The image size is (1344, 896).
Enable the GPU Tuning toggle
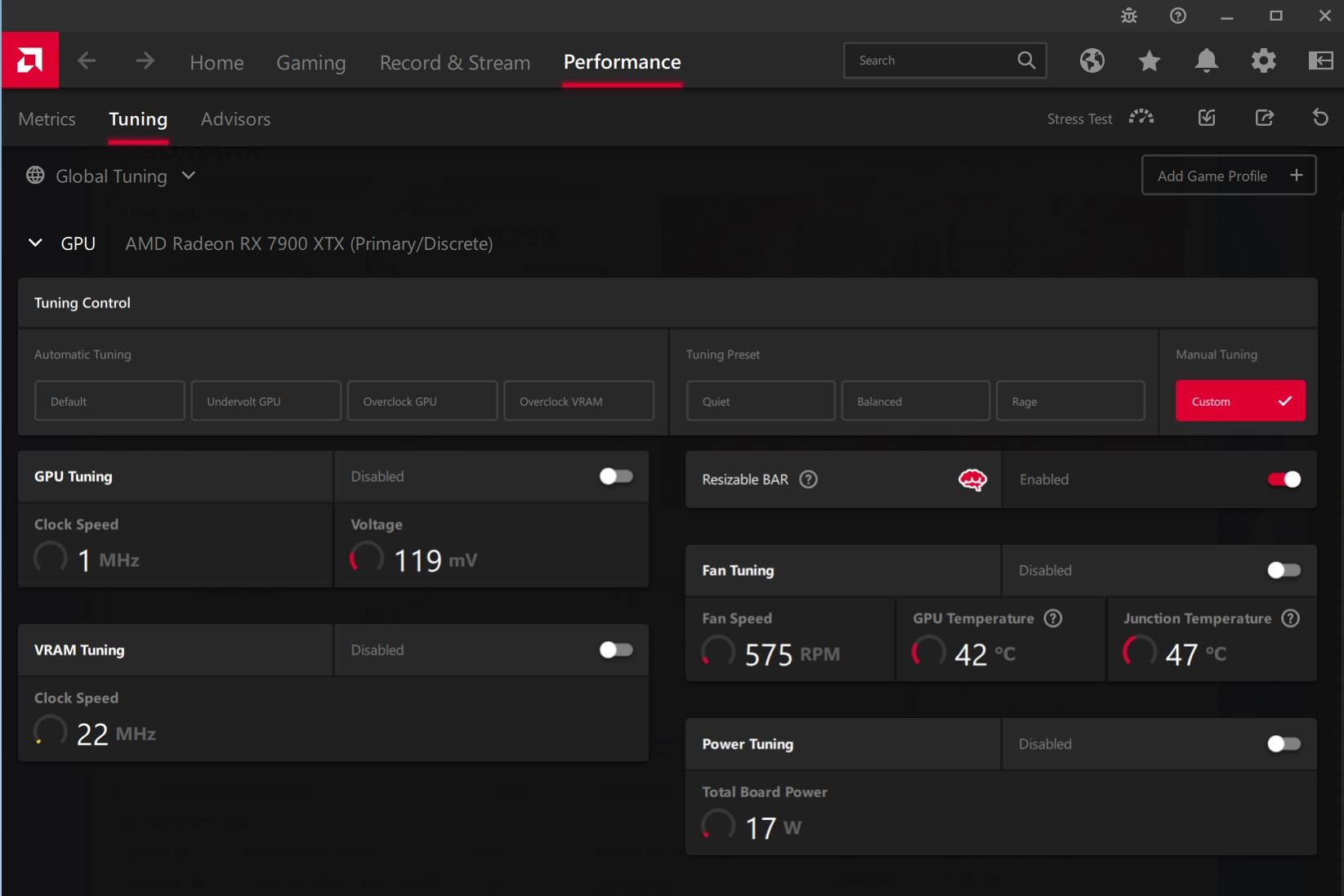click(616, 476)
